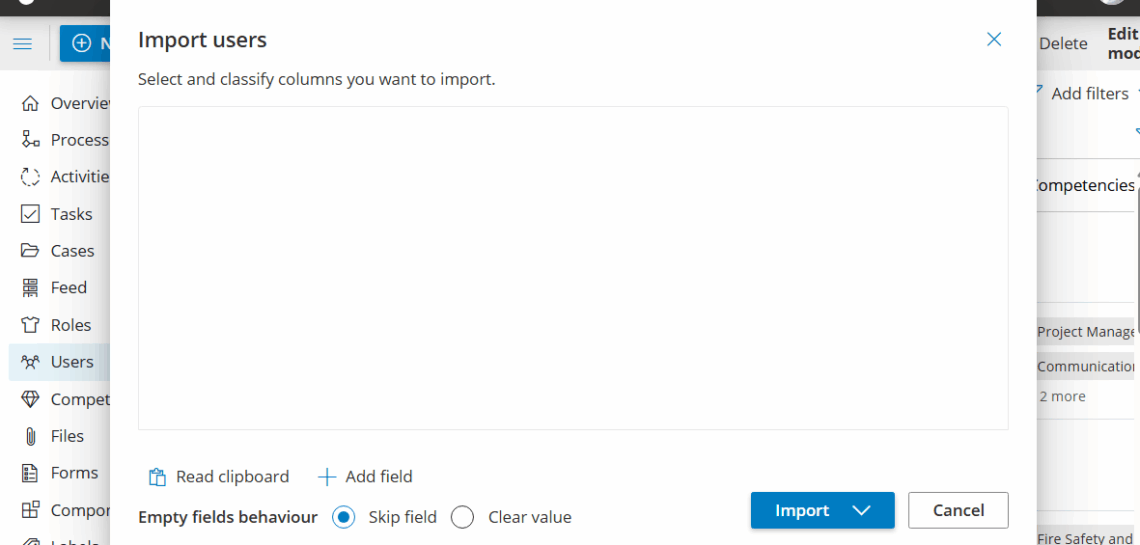This screenshot has height=545, width=1140.
Task: Select the Skip field radio button
Action: tap(343, 517)
